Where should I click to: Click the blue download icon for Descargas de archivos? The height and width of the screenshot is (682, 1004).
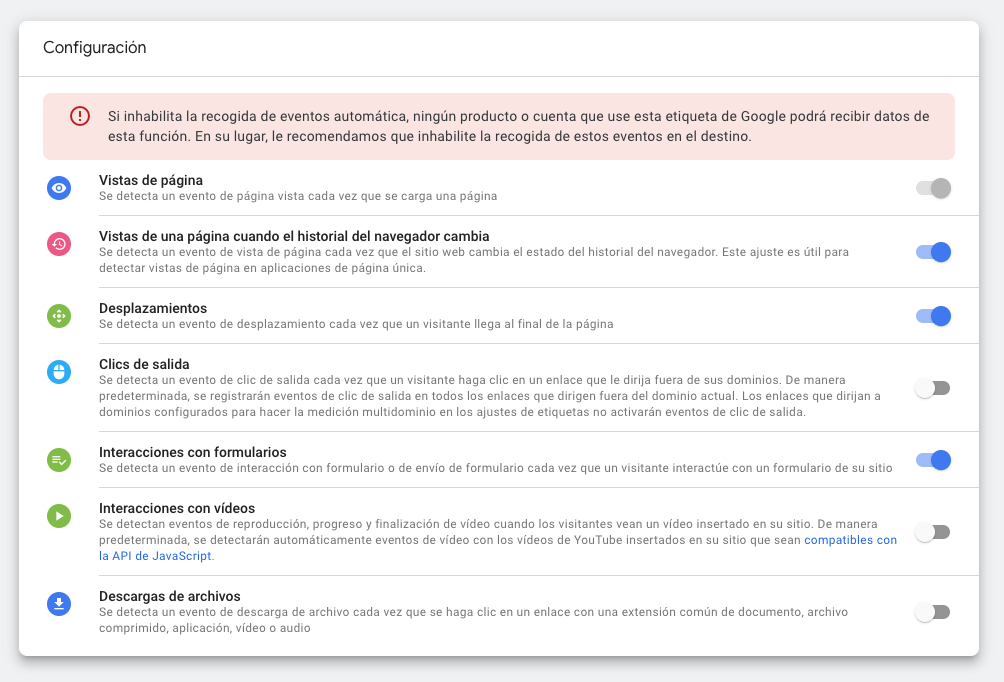point(59,604)
